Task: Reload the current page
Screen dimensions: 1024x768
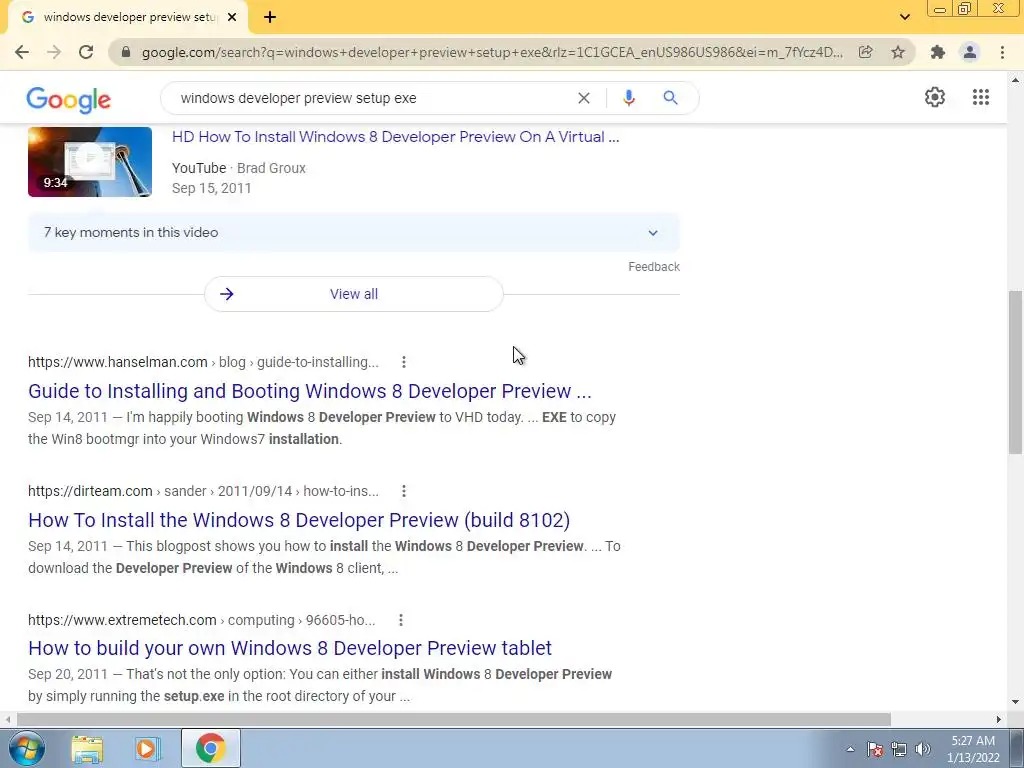Action: click(x=86, y=52)
